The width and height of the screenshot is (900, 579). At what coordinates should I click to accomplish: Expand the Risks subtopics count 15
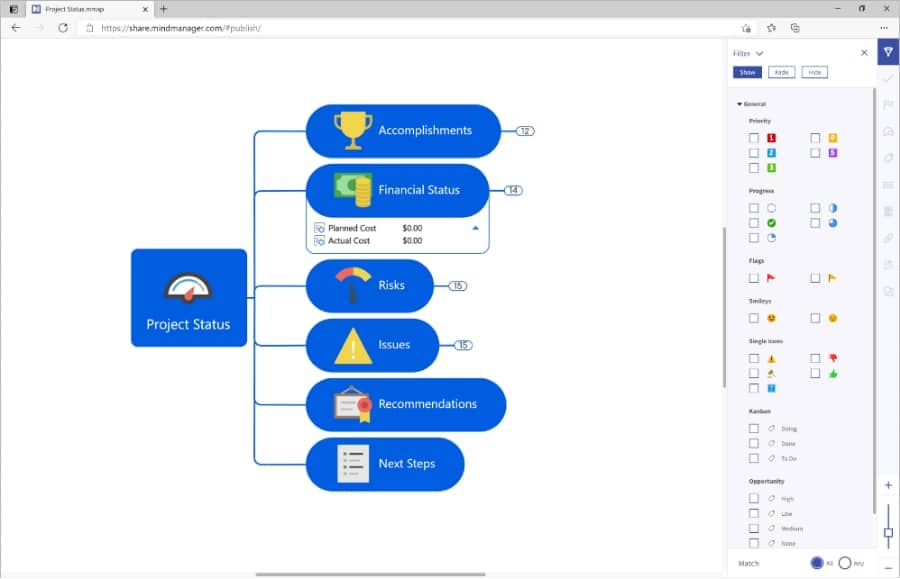click(457, 286)
